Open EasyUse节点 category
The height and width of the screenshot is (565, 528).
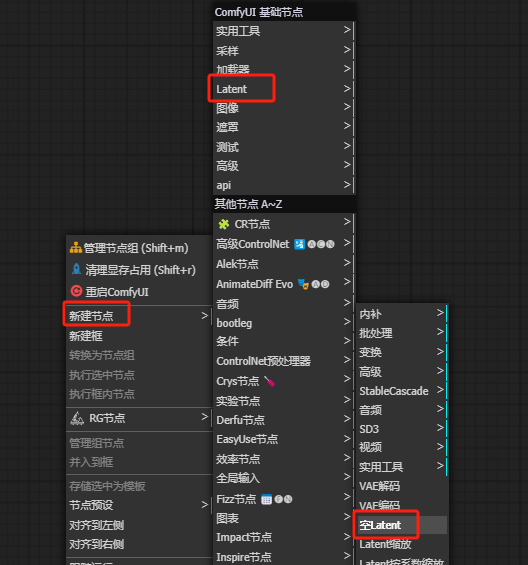pyautogui.click(x=284, y=439)
